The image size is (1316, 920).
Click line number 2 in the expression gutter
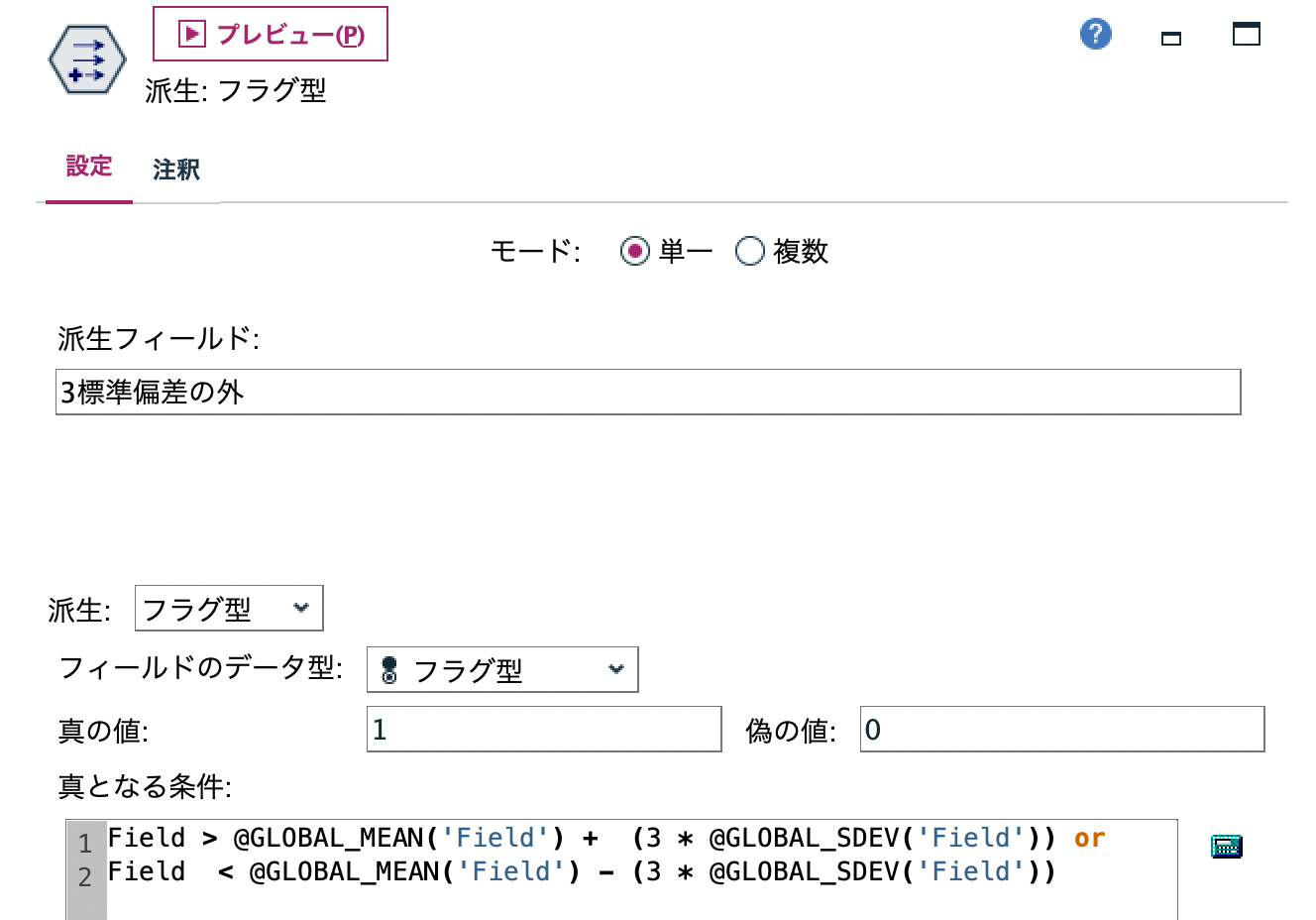[84, 873]
